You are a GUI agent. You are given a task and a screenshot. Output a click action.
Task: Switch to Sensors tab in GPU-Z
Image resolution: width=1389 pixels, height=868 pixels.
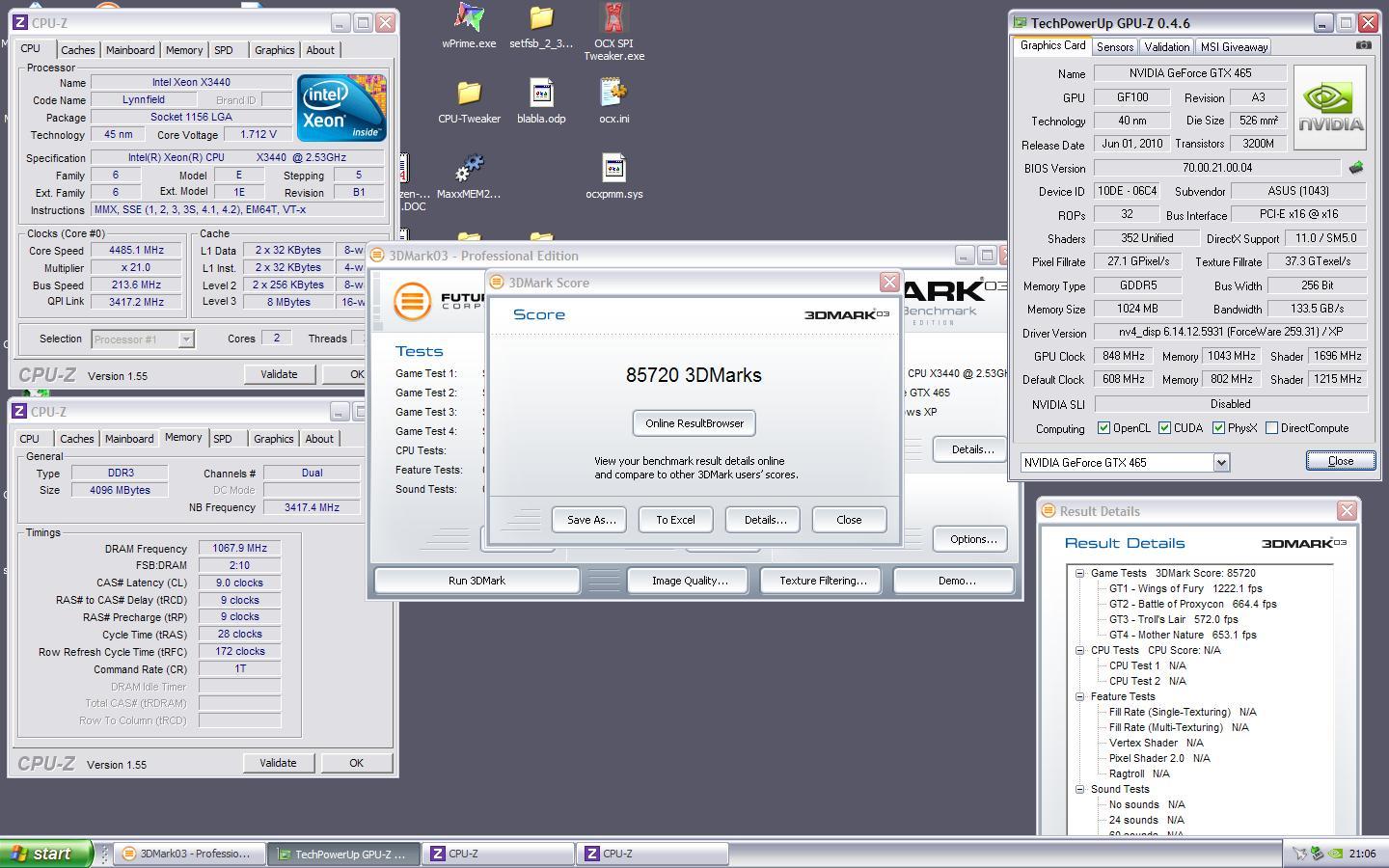(x=1115, y=47)
